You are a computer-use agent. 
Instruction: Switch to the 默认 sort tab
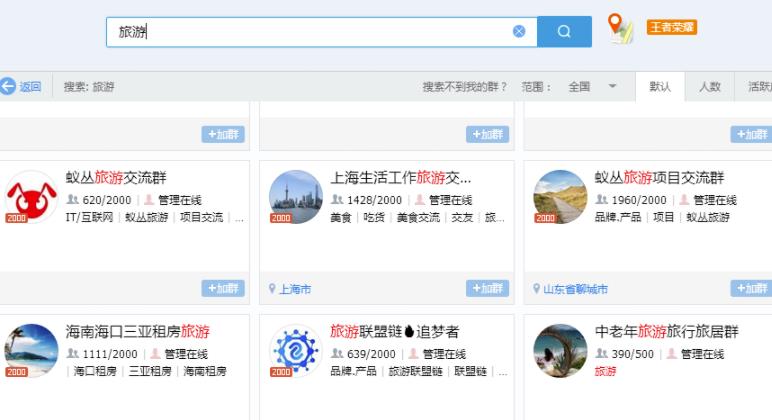660,87
